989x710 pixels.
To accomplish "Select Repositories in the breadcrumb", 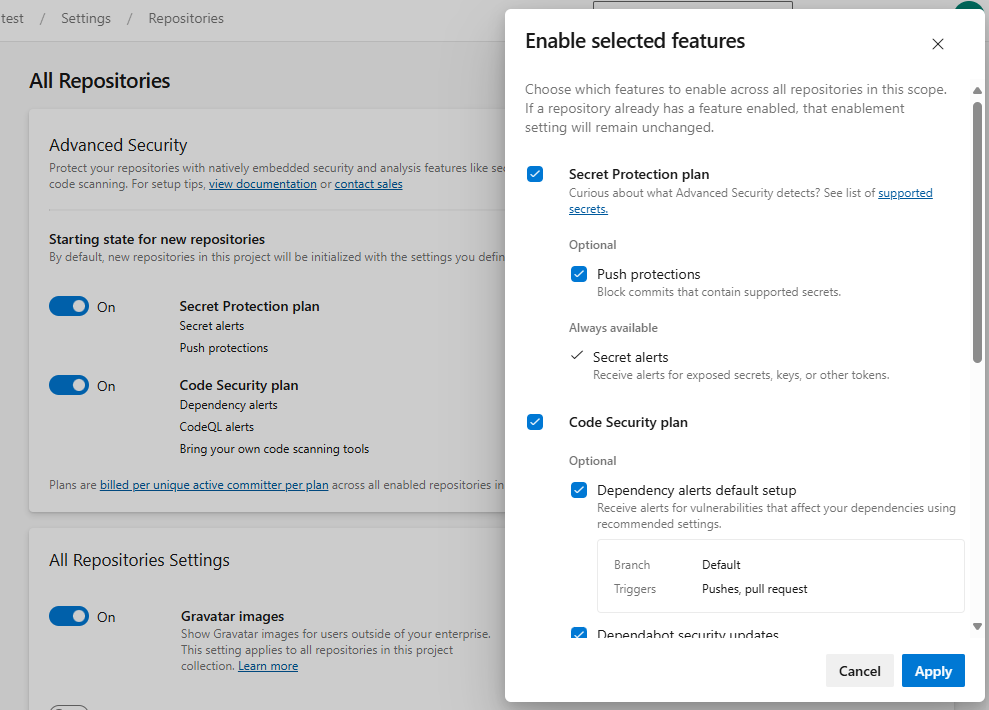I will pyautogui.click(x=186, y=18).
